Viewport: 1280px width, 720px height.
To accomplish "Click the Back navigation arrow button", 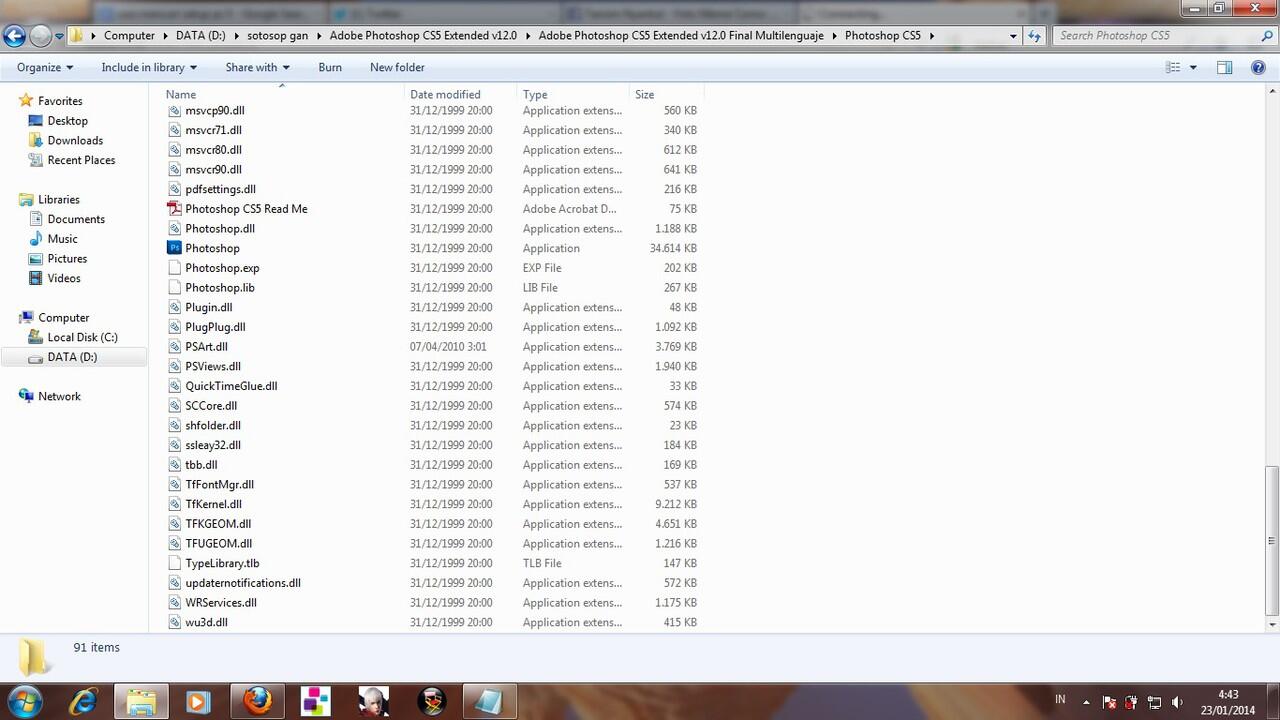I will 14,36.
